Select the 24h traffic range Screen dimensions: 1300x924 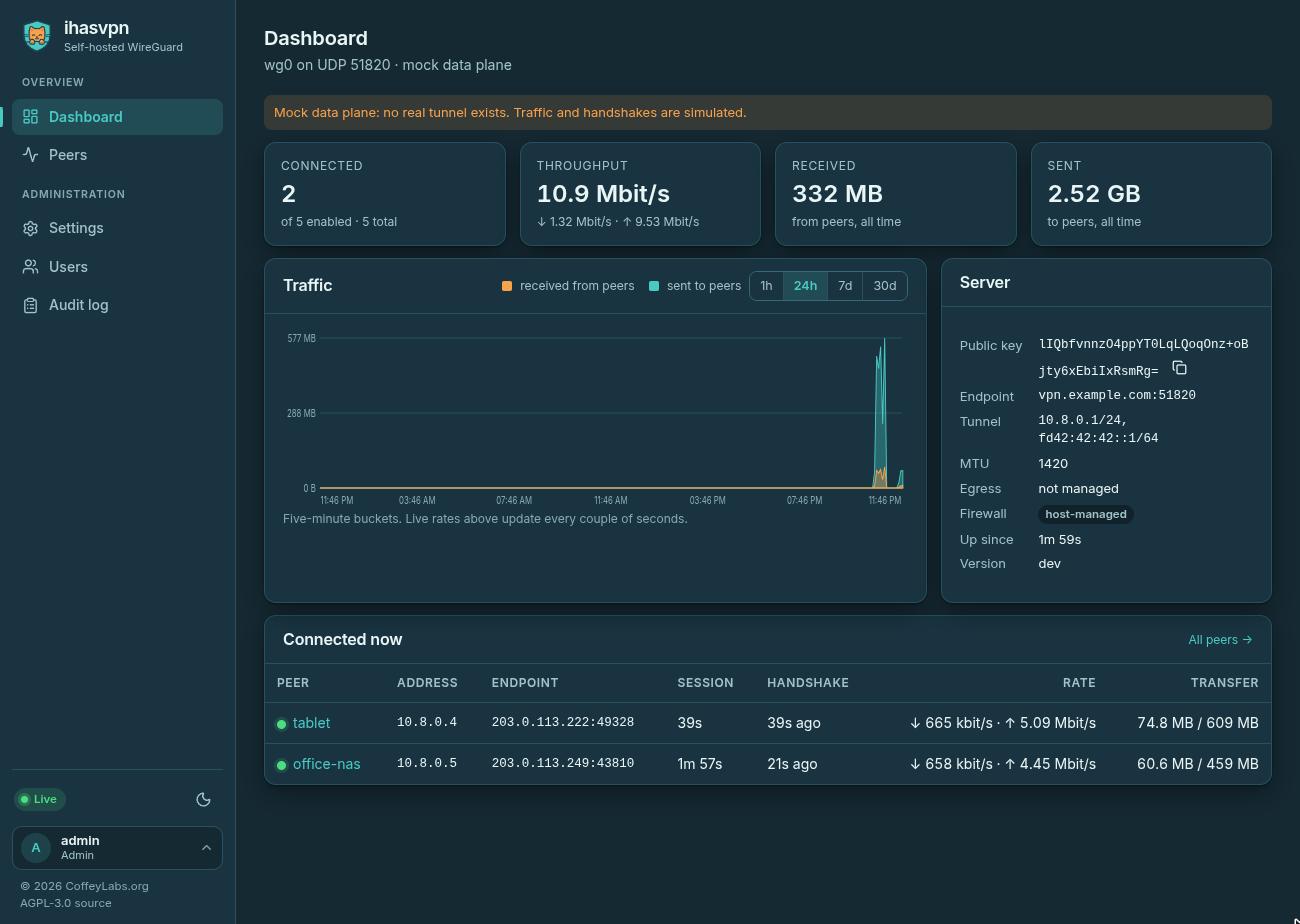805,285
